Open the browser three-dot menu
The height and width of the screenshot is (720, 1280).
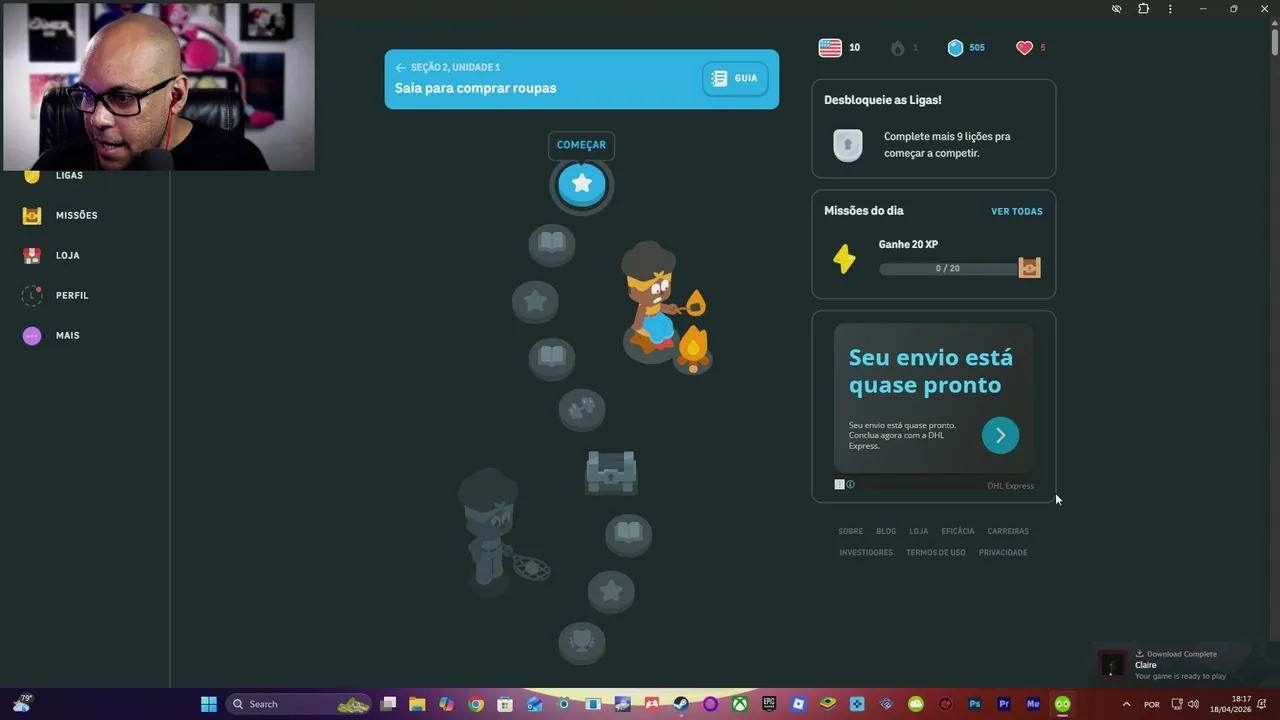[x=1170, y=9]
